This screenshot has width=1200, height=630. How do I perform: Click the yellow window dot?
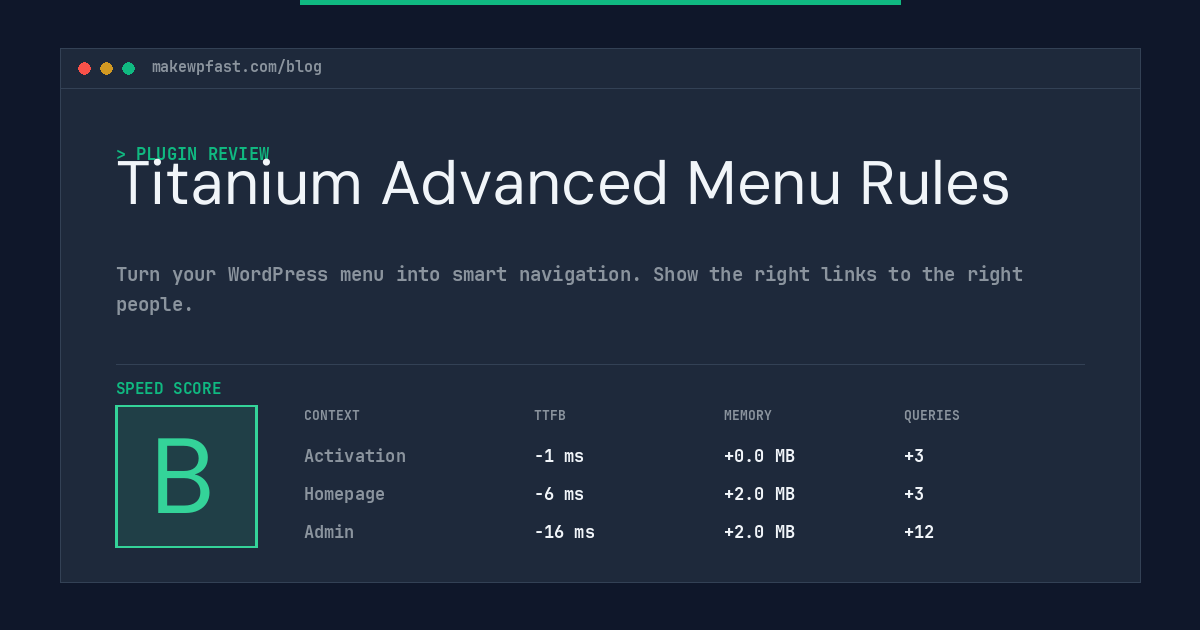[106, 68]
